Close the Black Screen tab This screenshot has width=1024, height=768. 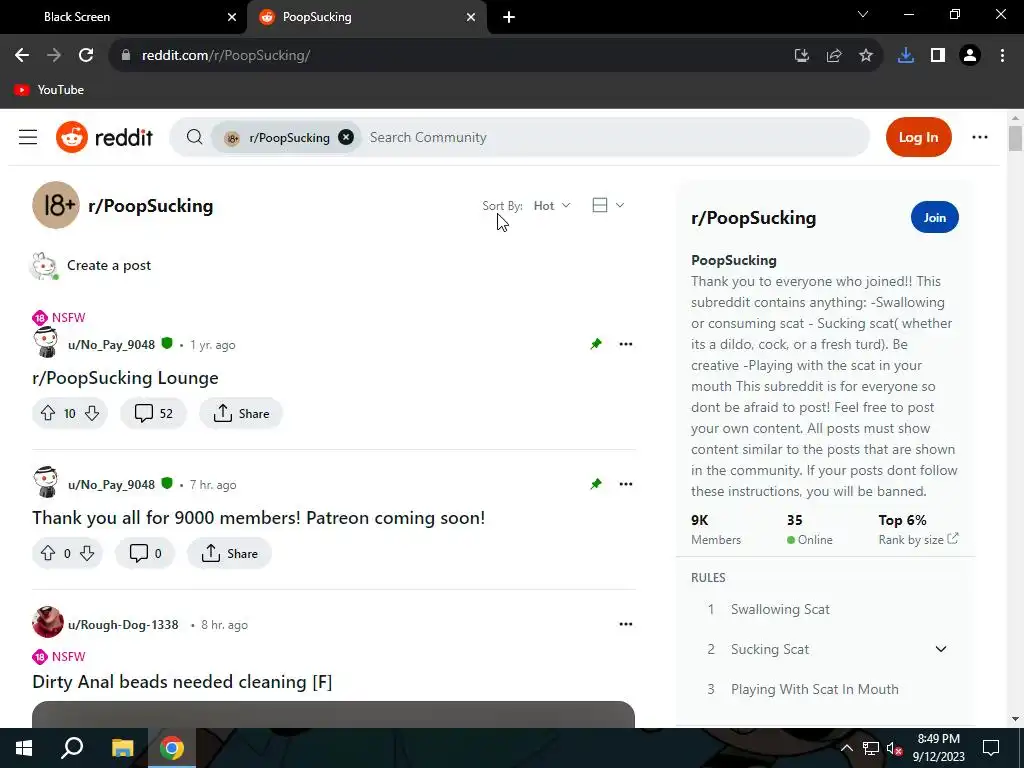(232, 17)
